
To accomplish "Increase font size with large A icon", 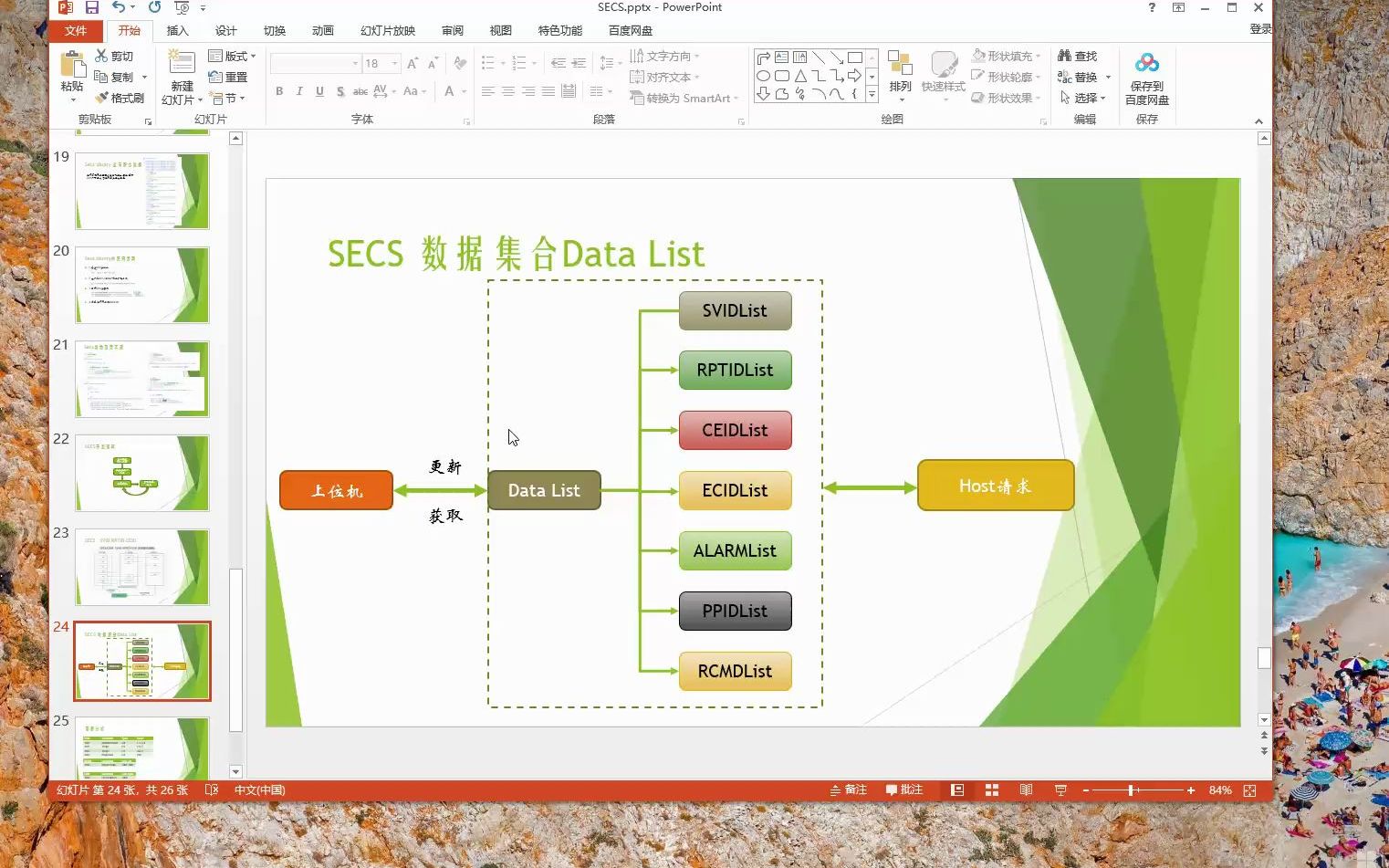I will (413, 63).
